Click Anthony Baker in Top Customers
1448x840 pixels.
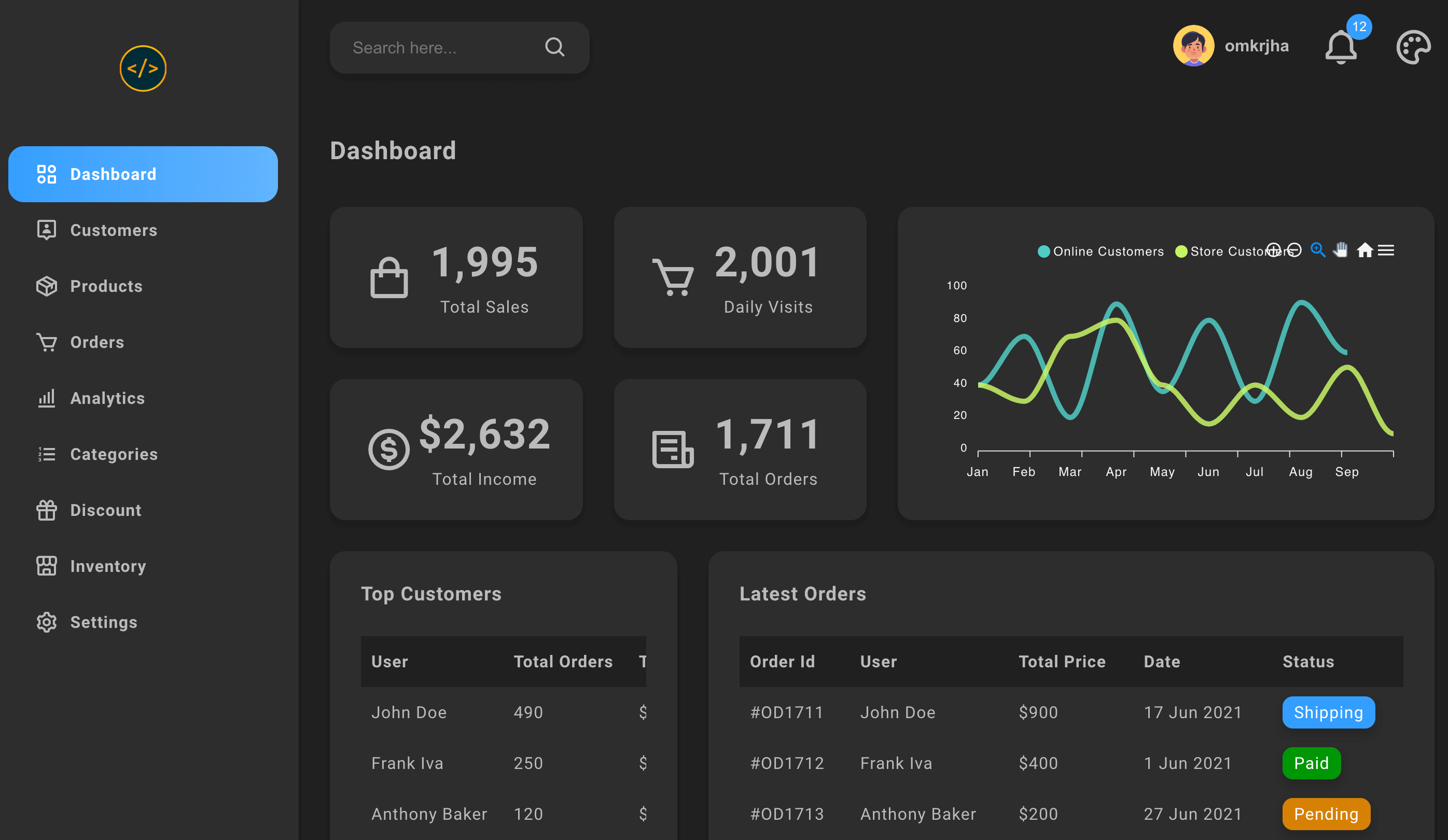point(429,814)
